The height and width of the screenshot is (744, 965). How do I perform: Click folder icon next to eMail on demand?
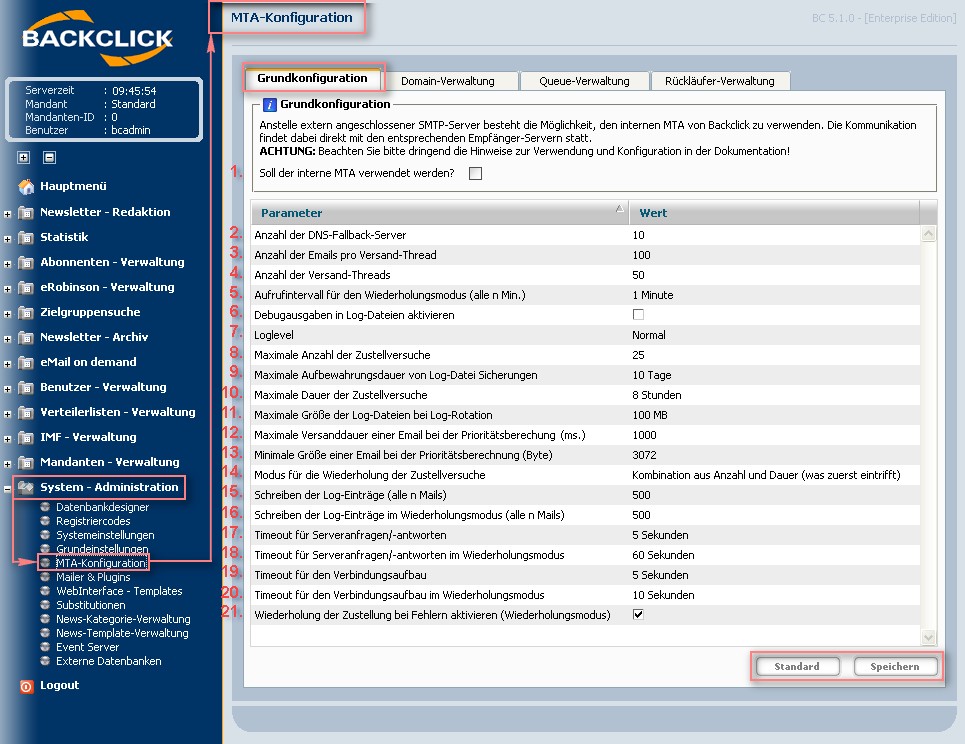coord(26,362)
